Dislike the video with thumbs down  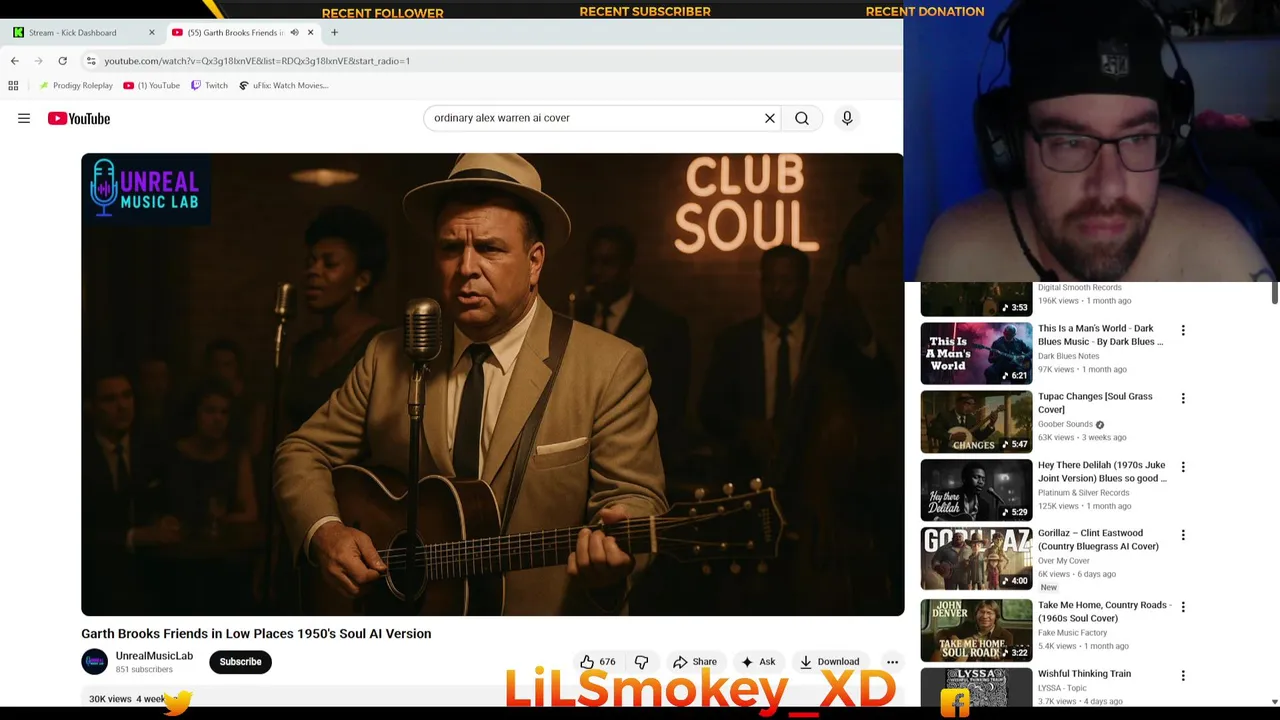(x=642, y=662)
